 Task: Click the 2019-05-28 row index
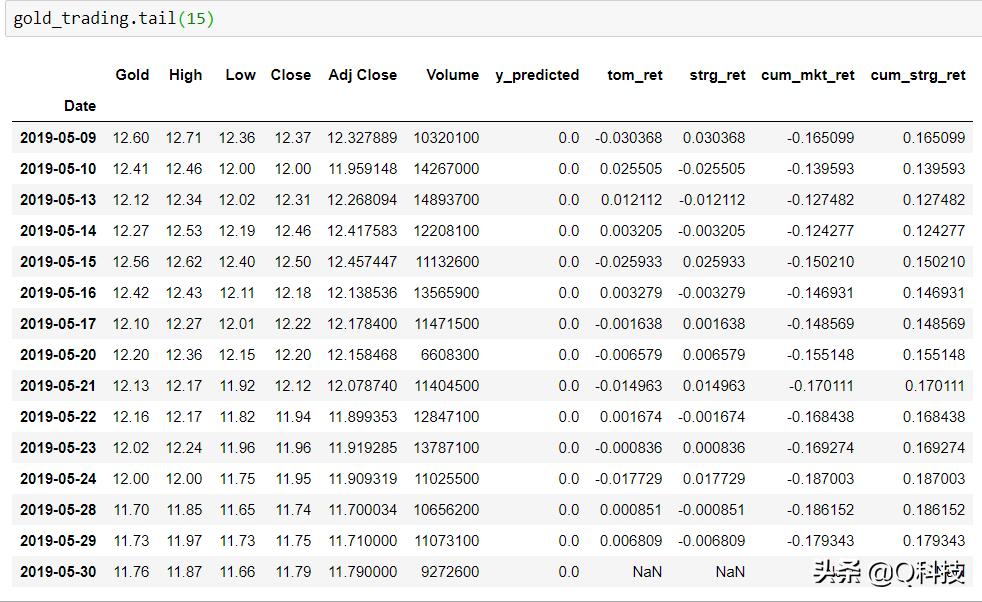(58, 510)
